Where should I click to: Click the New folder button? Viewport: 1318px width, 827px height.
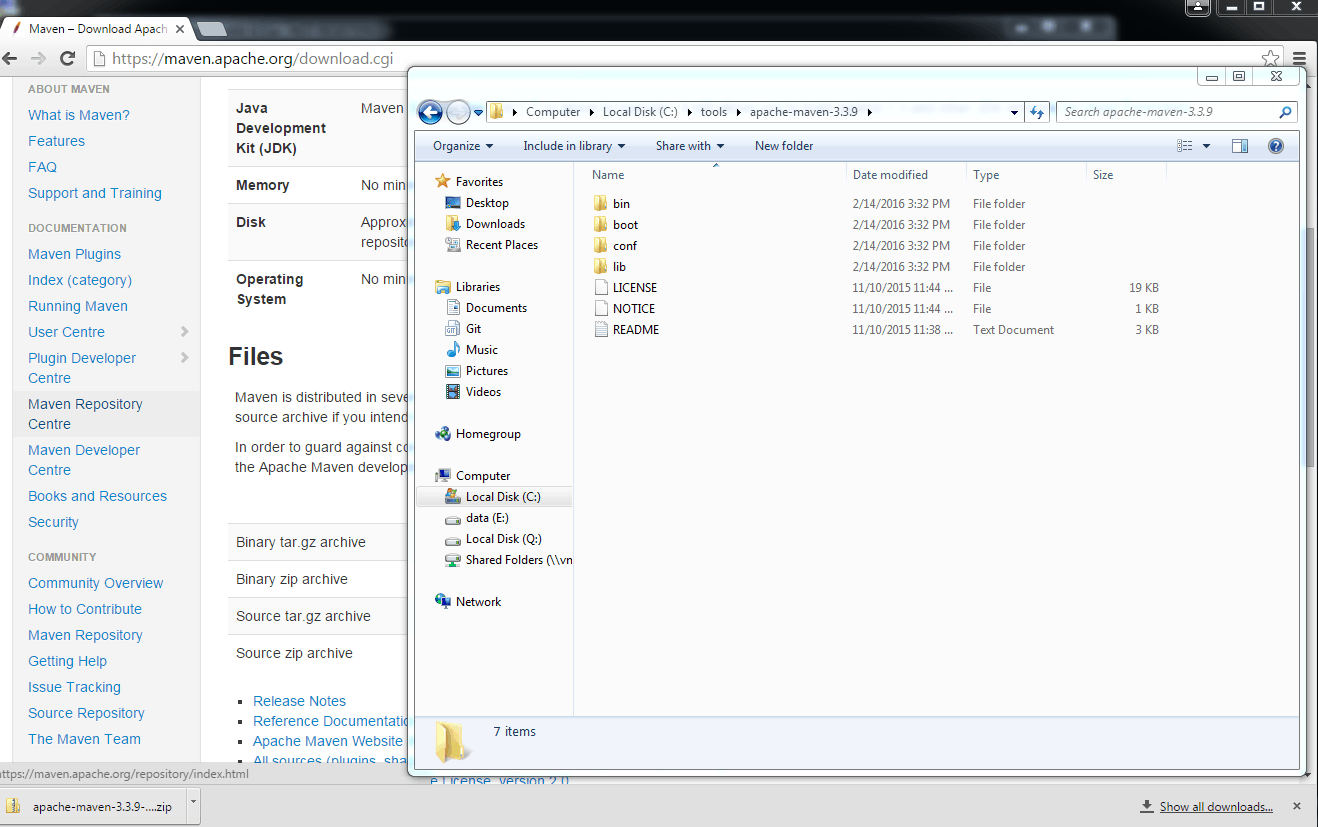click(784, 146)
